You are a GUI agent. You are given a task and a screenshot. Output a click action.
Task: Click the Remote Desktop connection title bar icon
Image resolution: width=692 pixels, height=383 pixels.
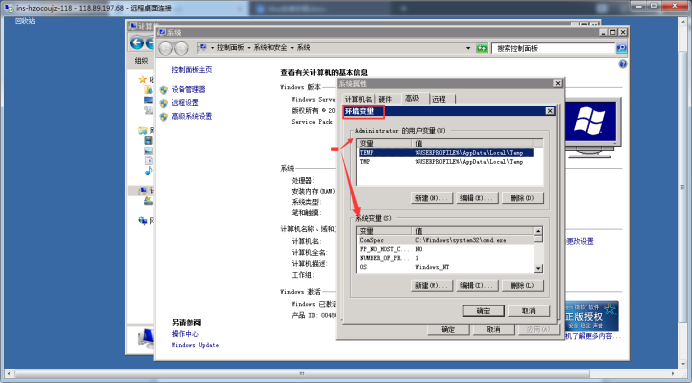[8, 8]
